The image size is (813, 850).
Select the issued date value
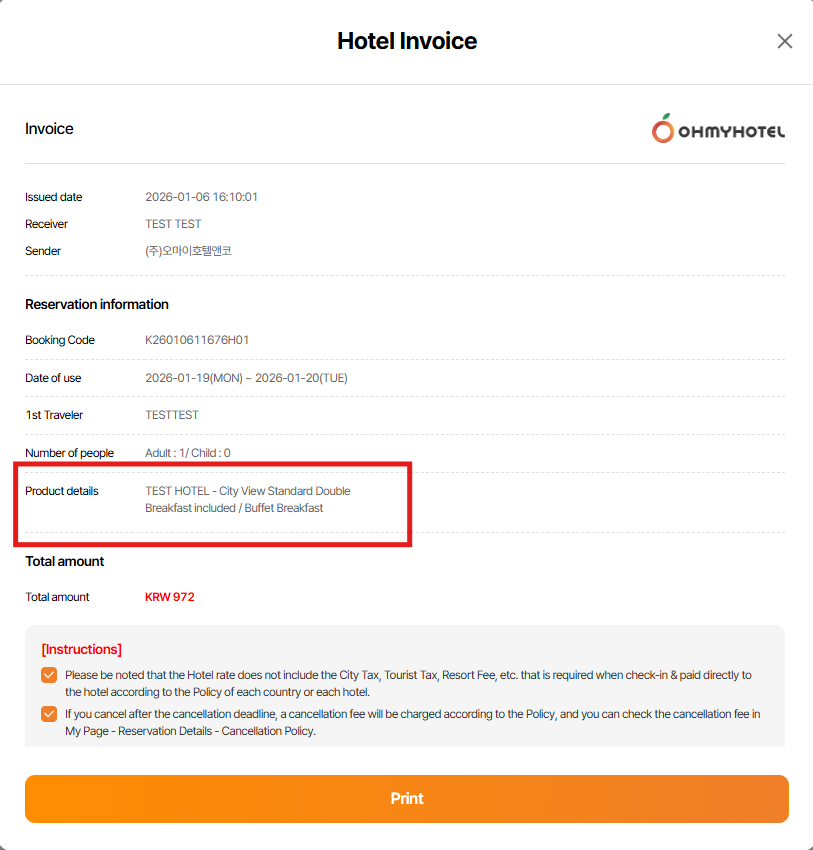[x=201, y=197]
